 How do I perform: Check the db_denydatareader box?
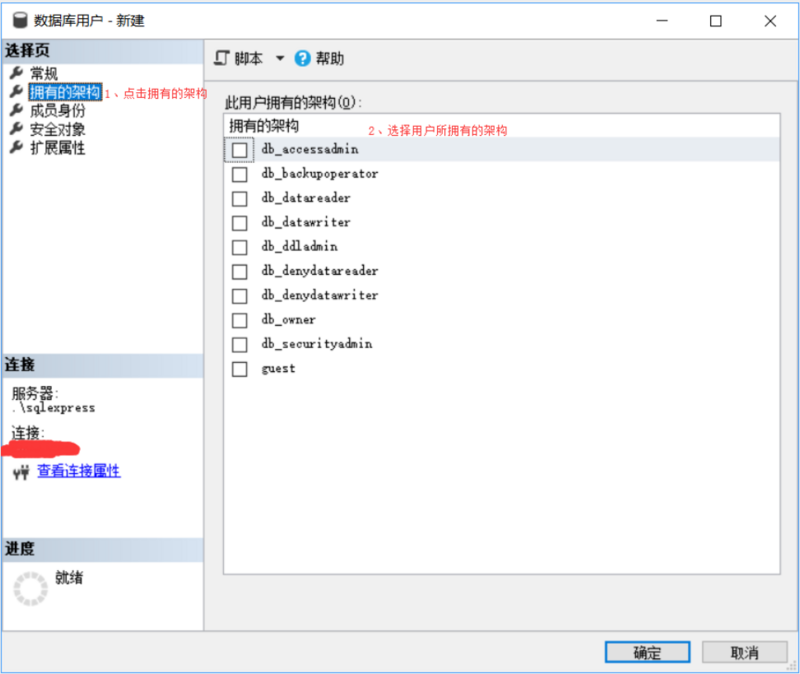pos(239,271)
